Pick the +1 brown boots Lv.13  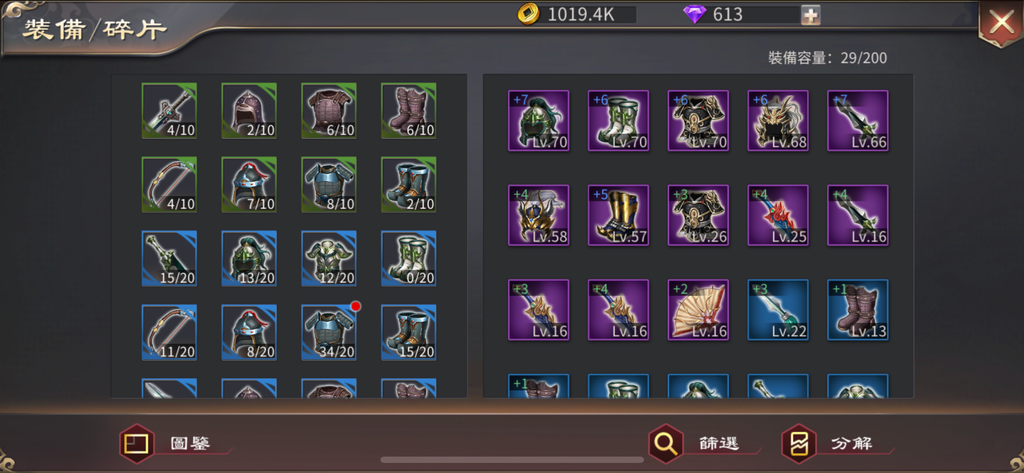[x=857, y=310]
